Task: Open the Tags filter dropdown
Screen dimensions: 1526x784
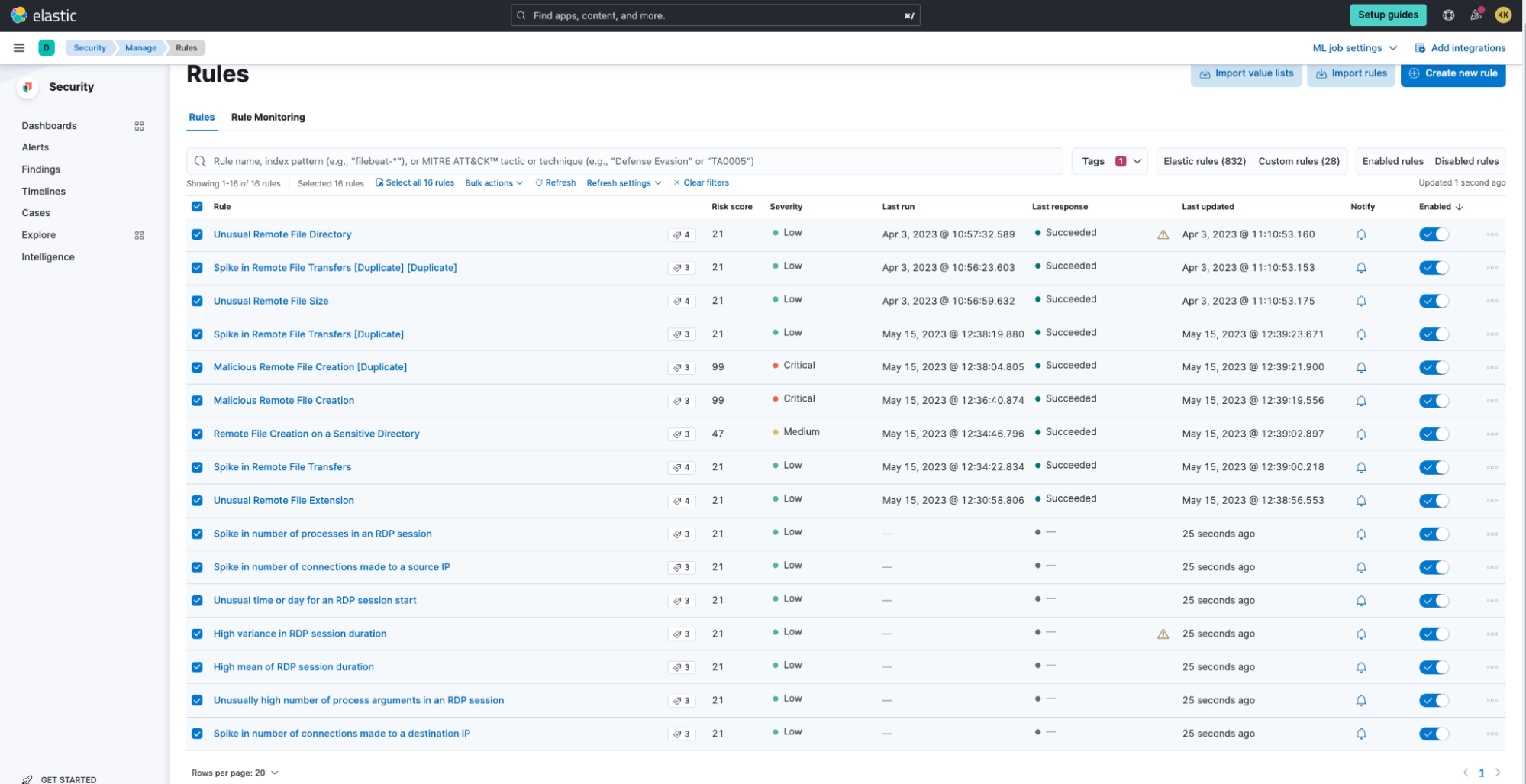Action: pos(1110,161)
